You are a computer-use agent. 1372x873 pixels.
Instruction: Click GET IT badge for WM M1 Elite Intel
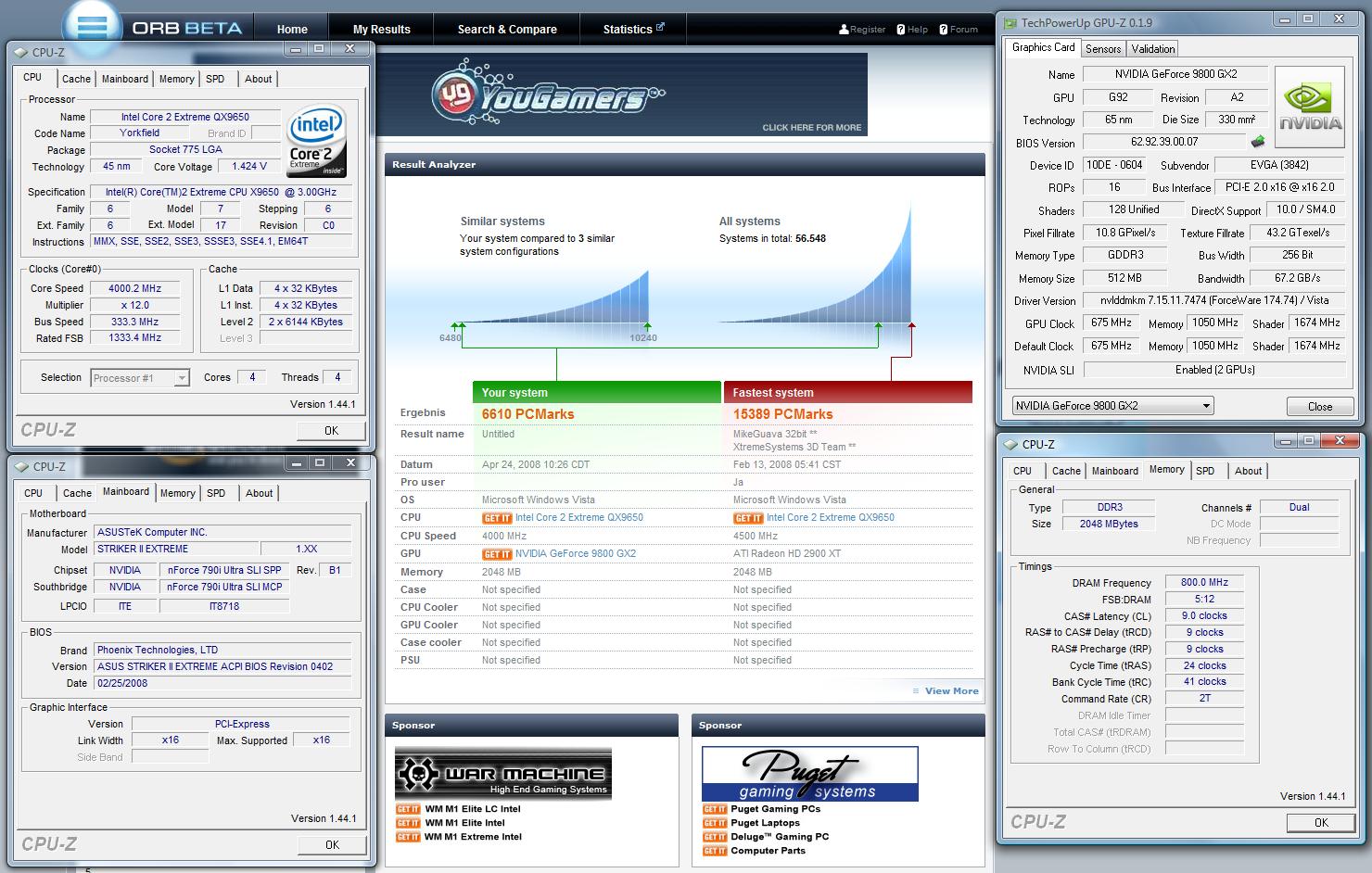408,823
